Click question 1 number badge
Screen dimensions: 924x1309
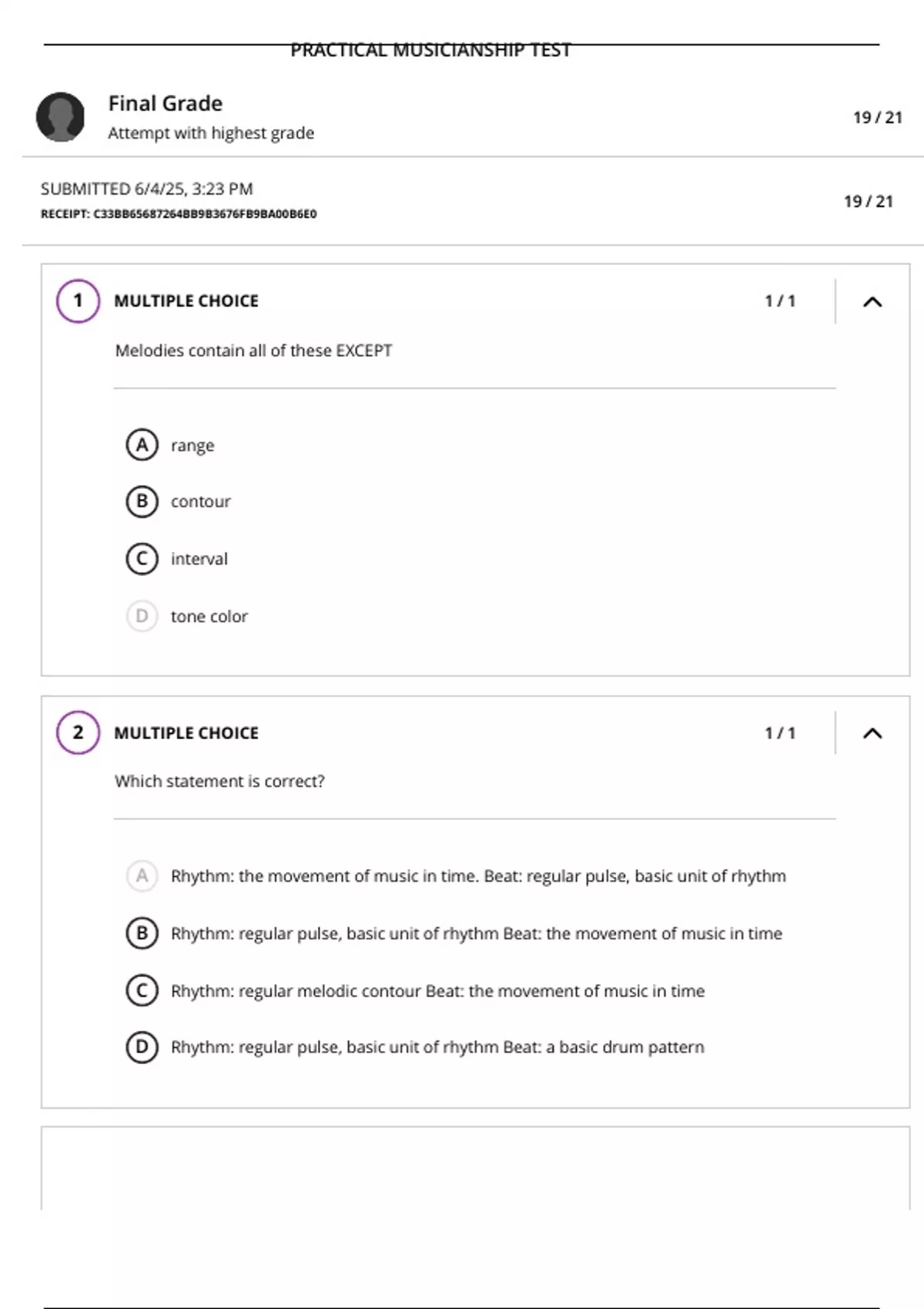click(x=78, y=300)
